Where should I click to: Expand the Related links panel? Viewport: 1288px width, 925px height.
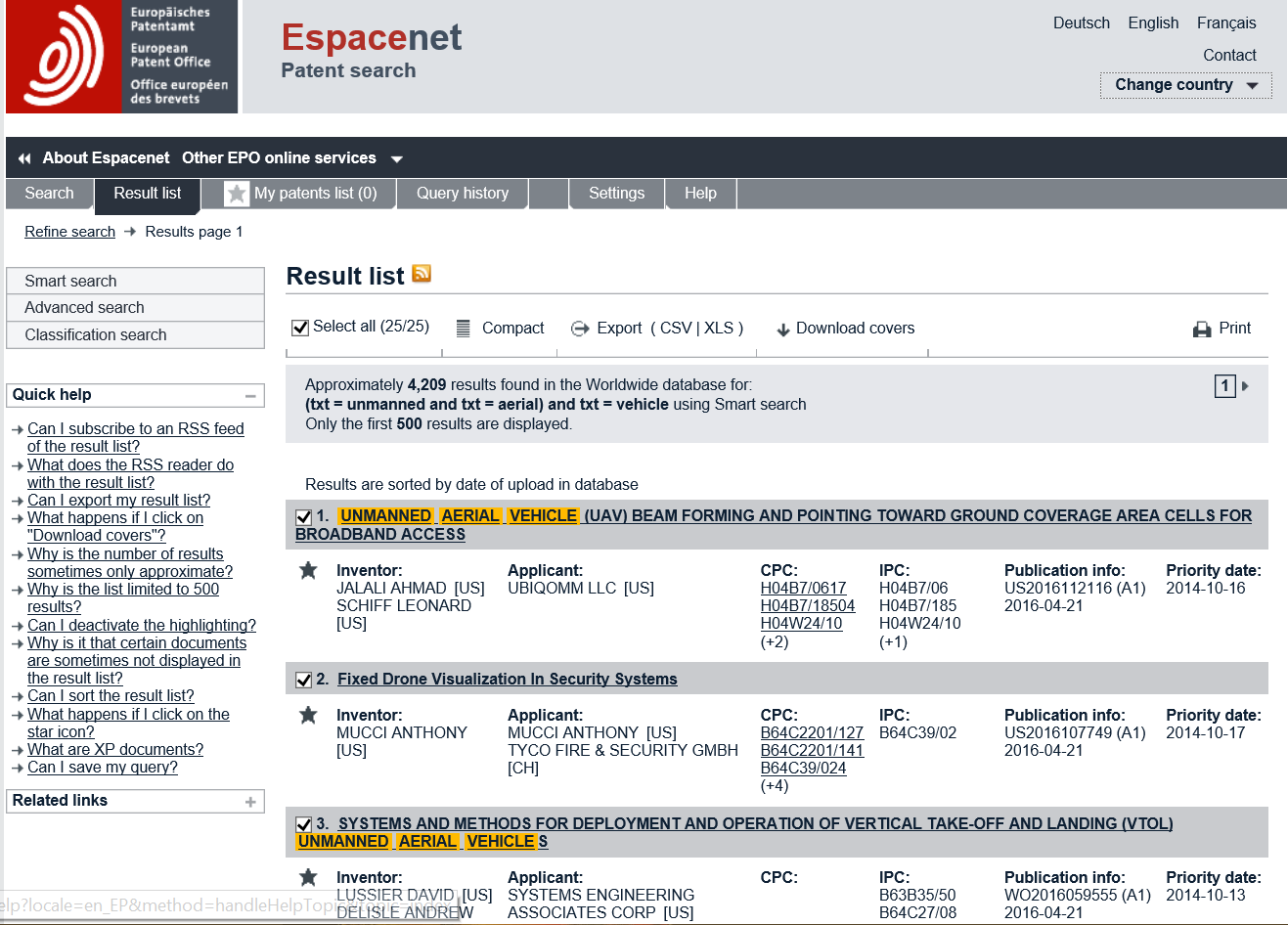[x=250, y=802]
